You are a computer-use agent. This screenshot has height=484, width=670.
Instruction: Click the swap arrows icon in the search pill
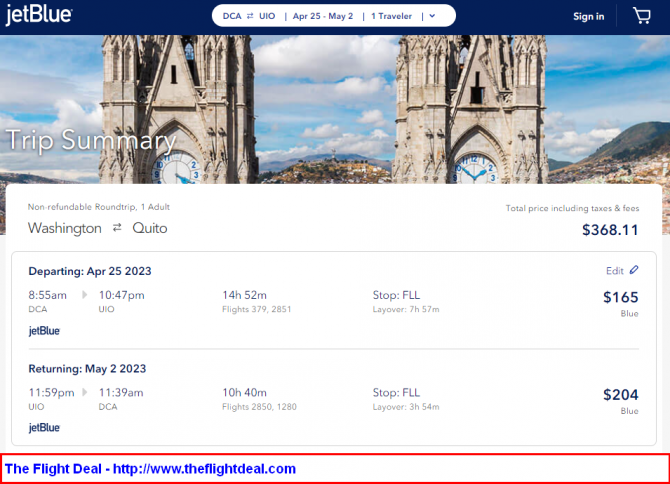250,16
